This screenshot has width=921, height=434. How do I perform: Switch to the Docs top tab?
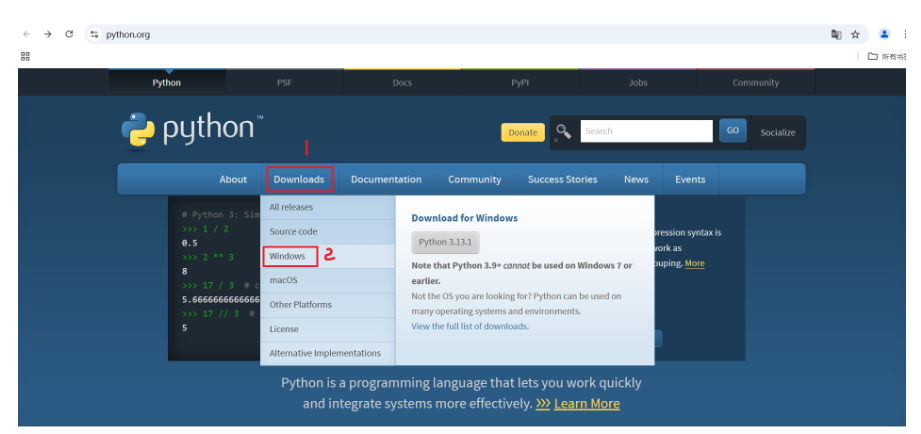tap(402, 83)
